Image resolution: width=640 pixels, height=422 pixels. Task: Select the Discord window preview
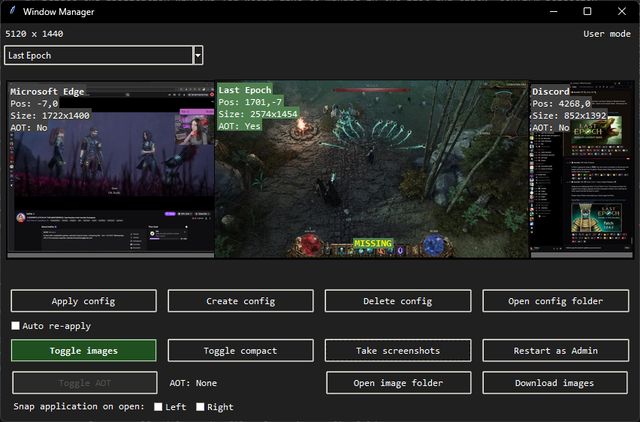click(x=582, y=169)
